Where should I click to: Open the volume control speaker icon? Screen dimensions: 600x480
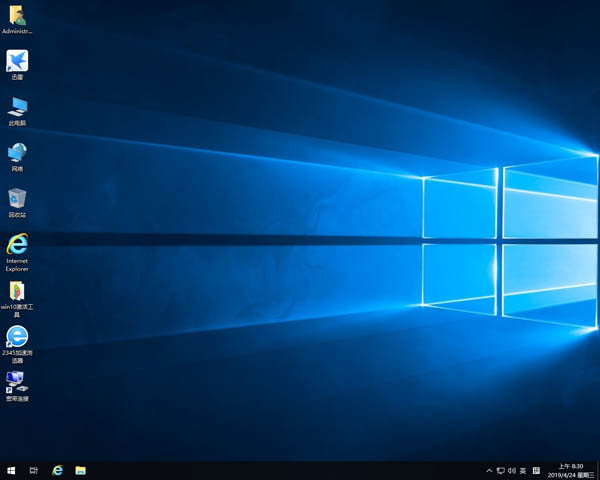511,470
